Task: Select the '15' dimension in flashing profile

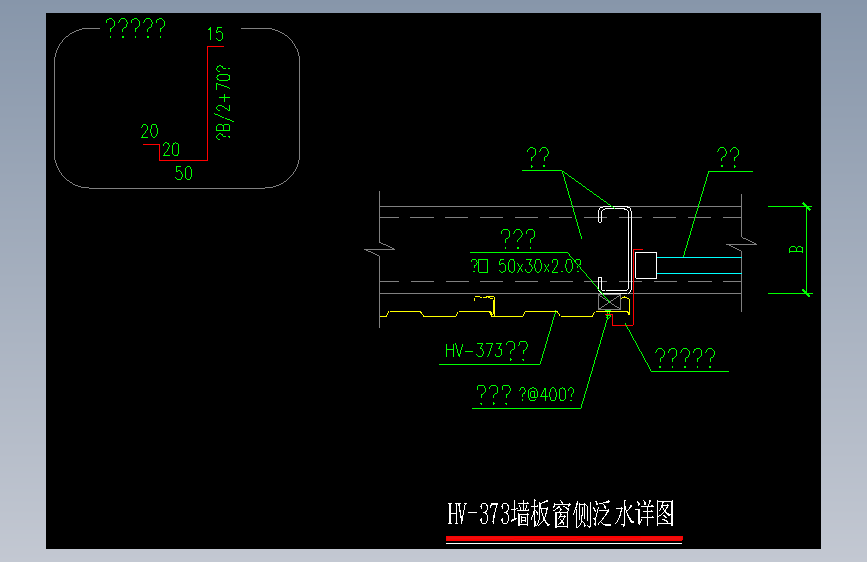Action: tap(215, 34)
